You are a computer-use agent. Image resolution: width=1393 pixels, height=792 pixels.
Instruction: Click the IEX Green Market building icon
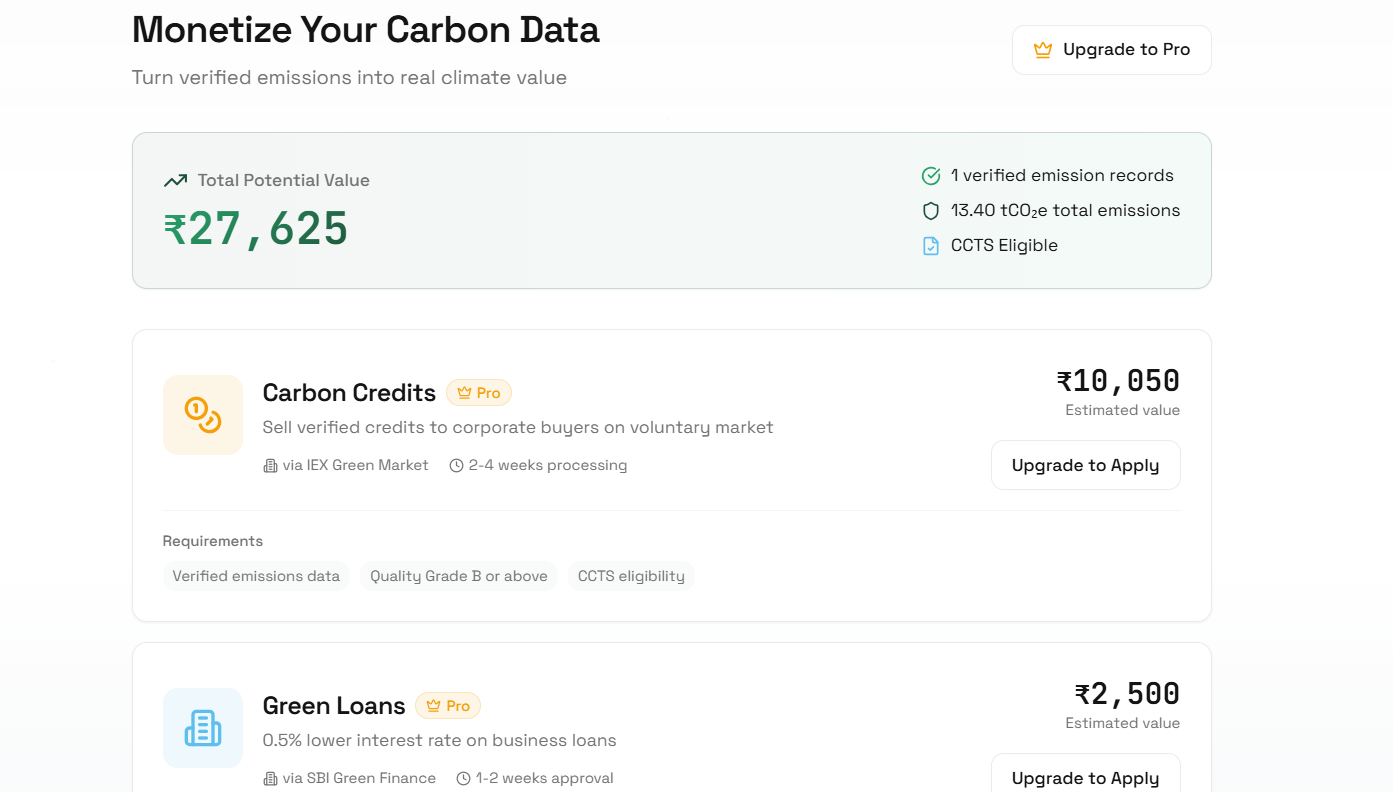click(x=270, y=466)
